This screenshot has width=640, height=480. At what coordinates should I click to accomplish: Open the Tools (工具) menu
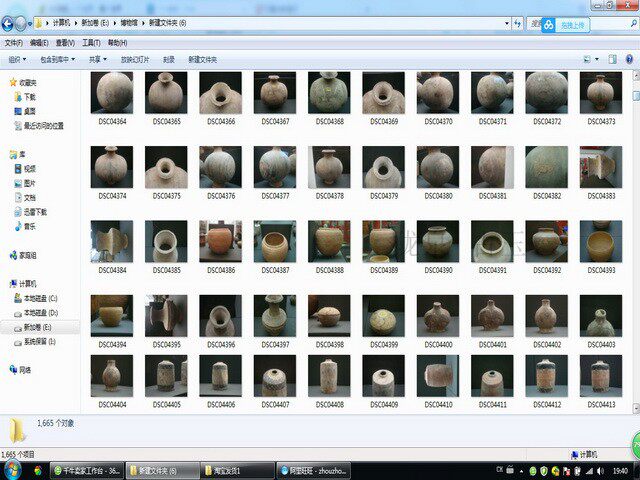91,43
